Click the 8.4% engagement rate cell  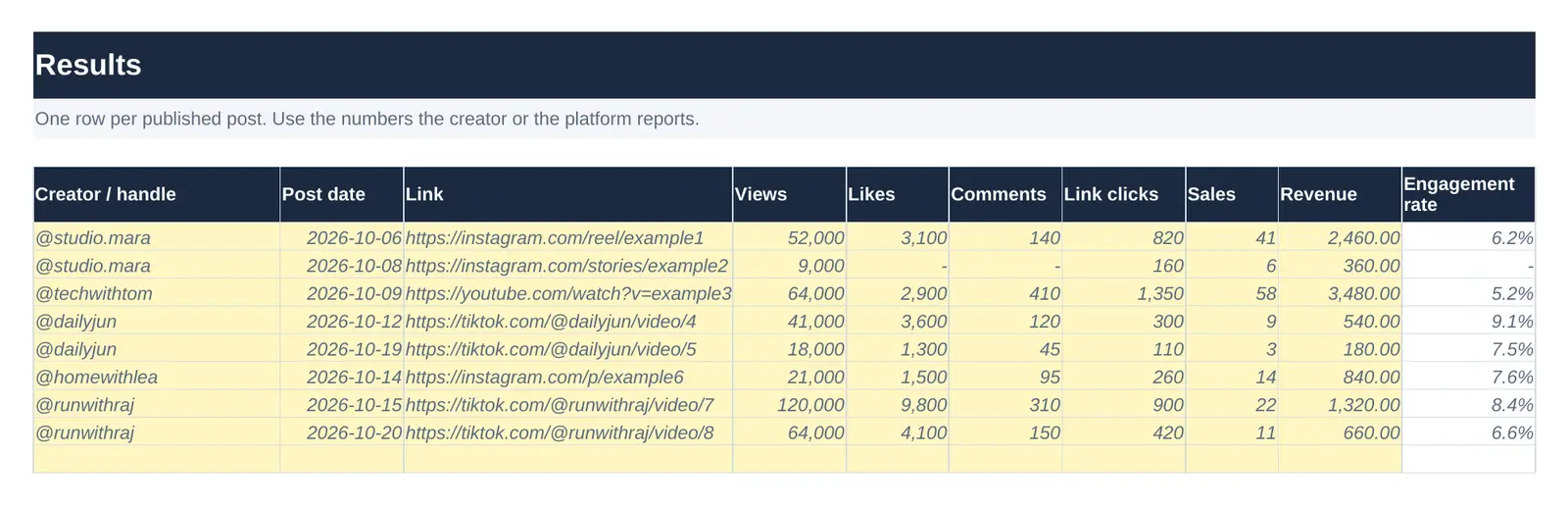click(1468, 405)
